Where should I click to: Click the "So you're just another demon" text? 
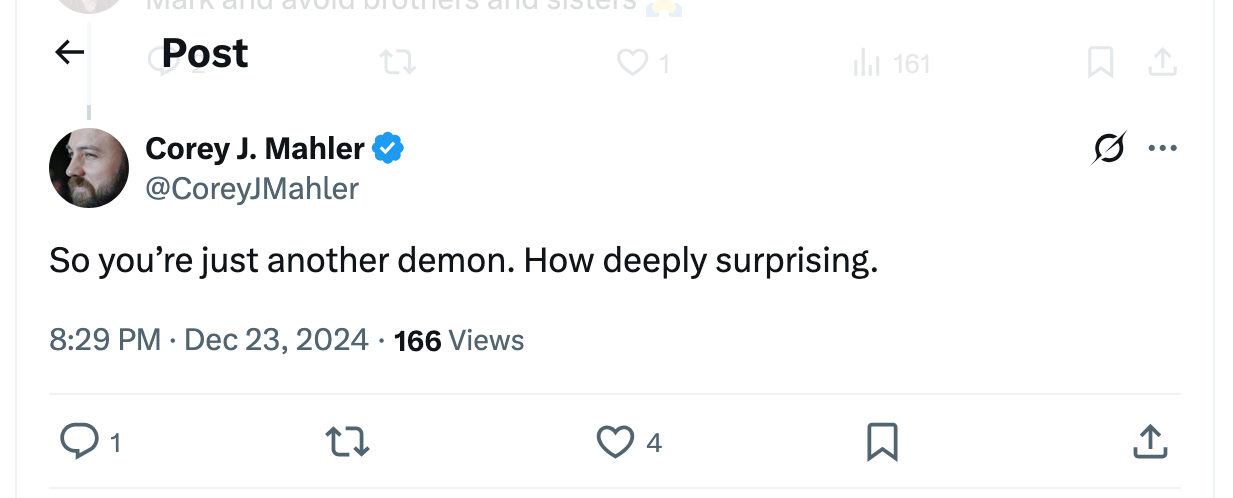click(463, 261)
